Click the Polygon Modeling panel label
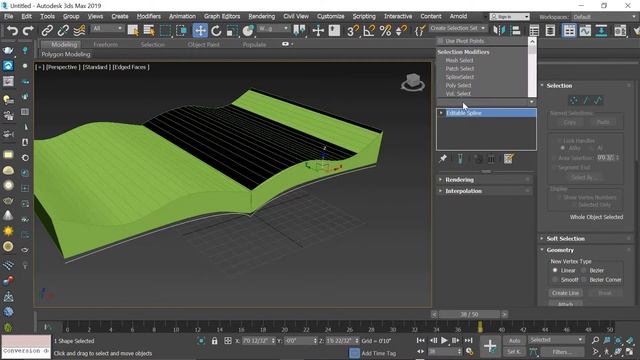Viewport: 640px width, 360px height. click(66, 54)
